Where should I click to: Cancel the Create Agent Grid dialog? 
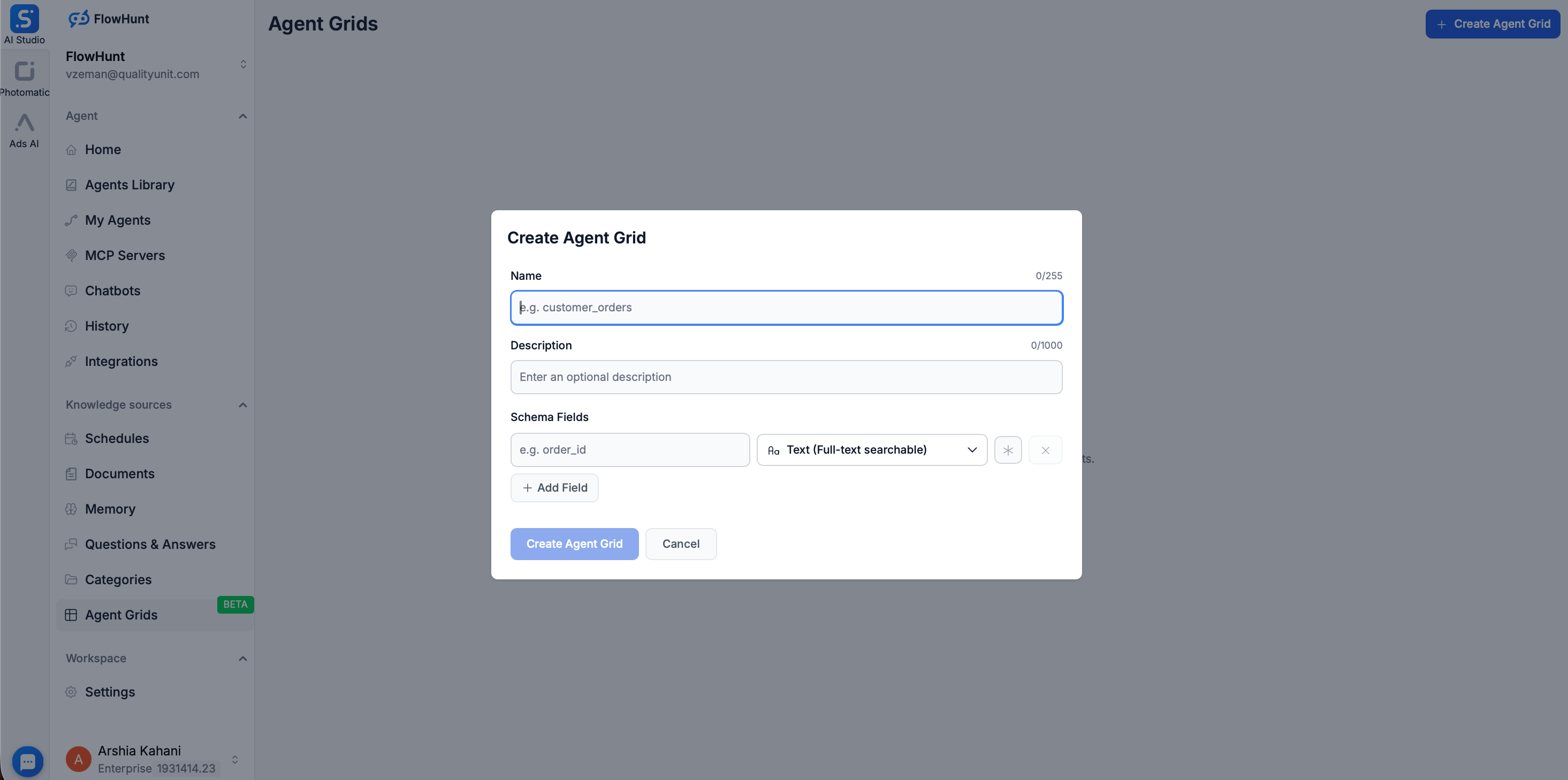[681, 544]
